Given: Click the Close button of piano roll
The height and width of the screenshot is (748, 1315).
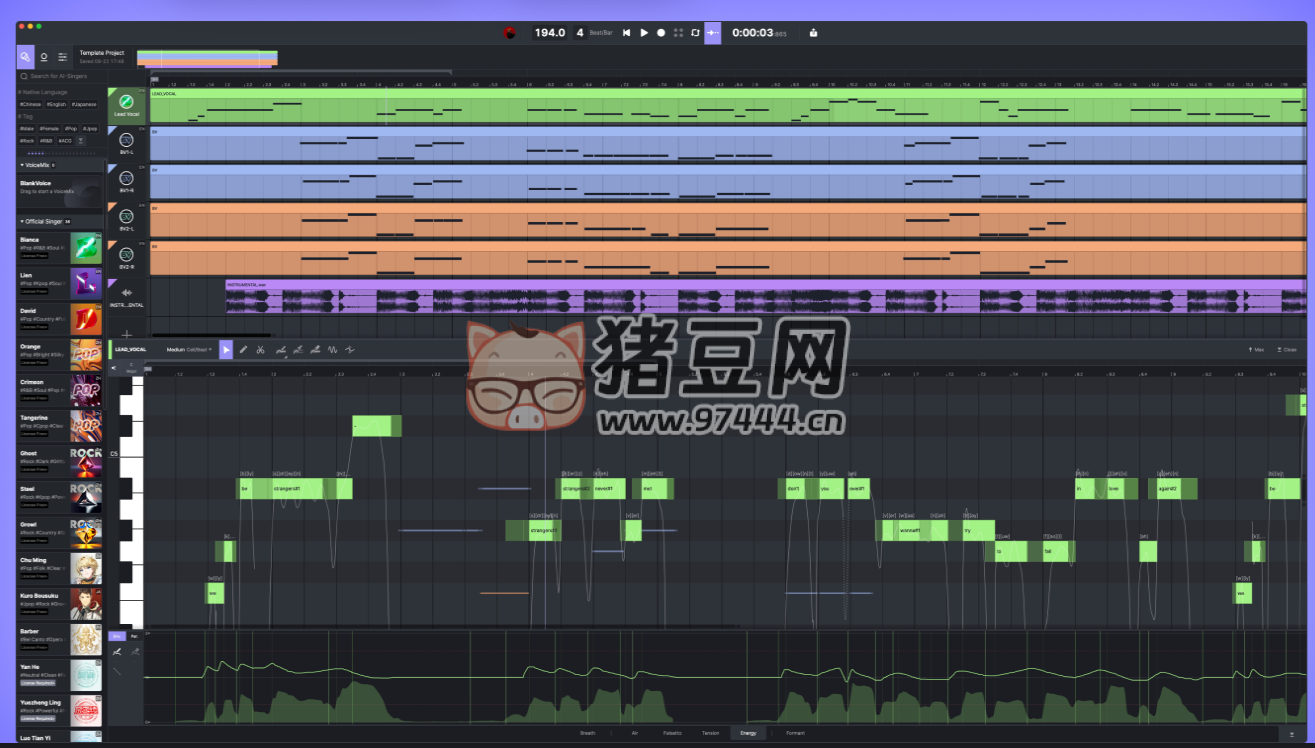Looking at the screenshot, I should tap(1286, 350).
